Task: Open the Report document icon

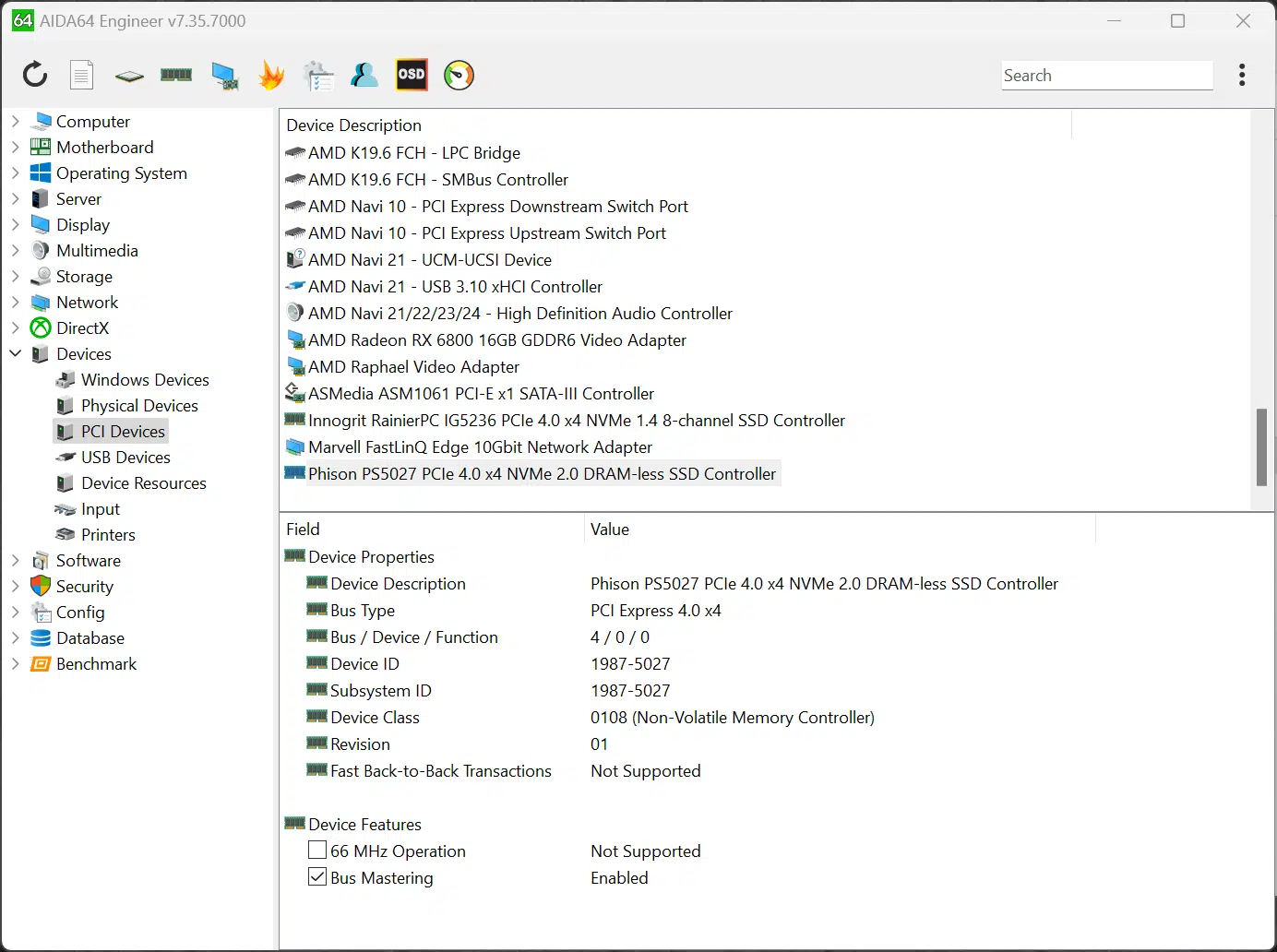Action: point(82,75)
